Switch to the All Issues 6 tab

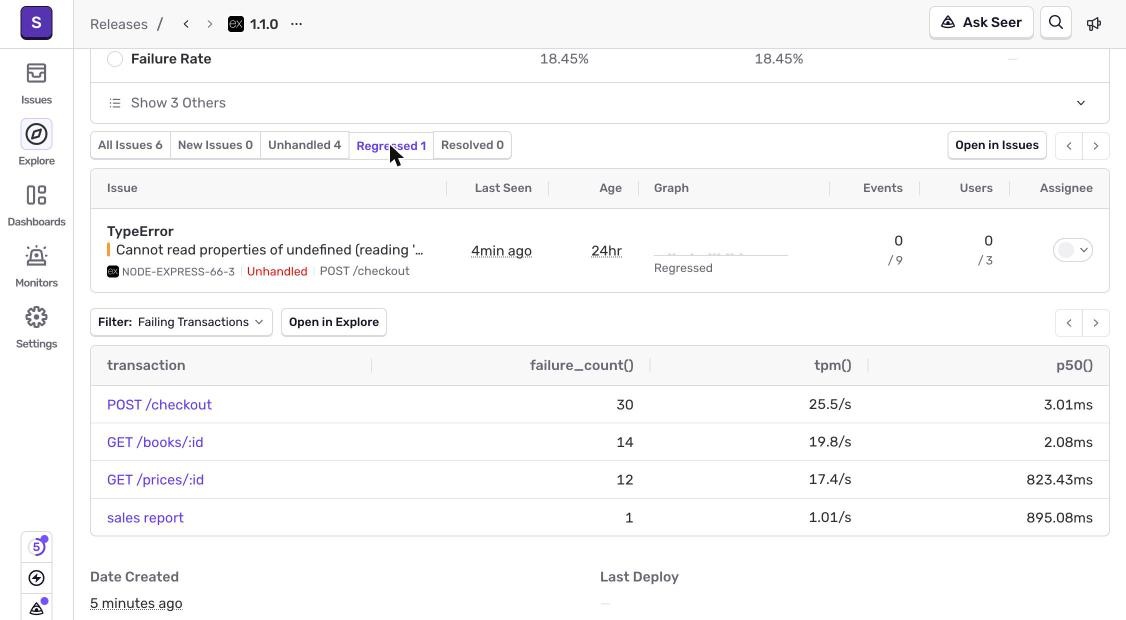(x=130, y=145)
